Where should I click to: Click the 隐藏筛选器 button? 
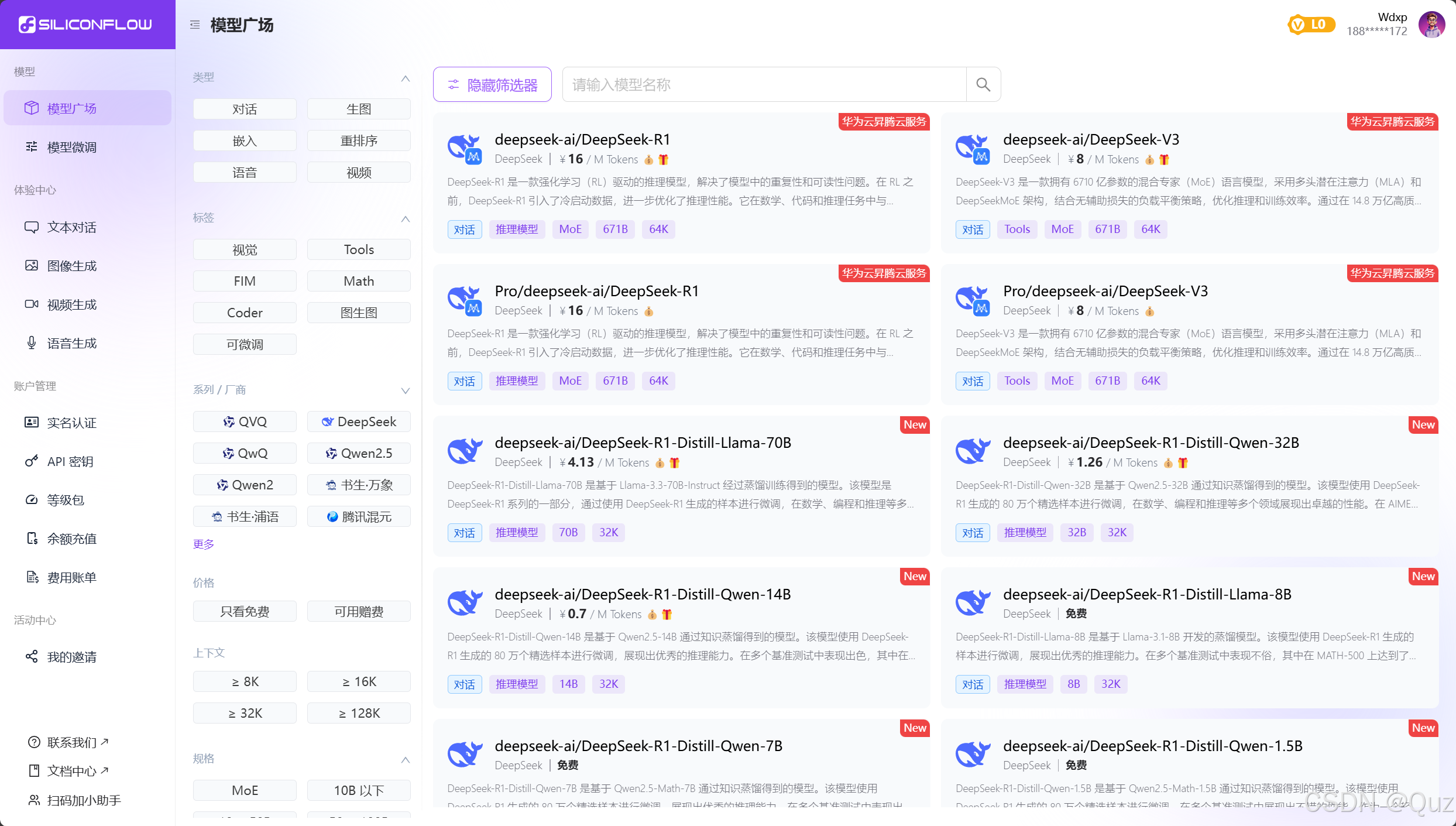coord(492,84)
